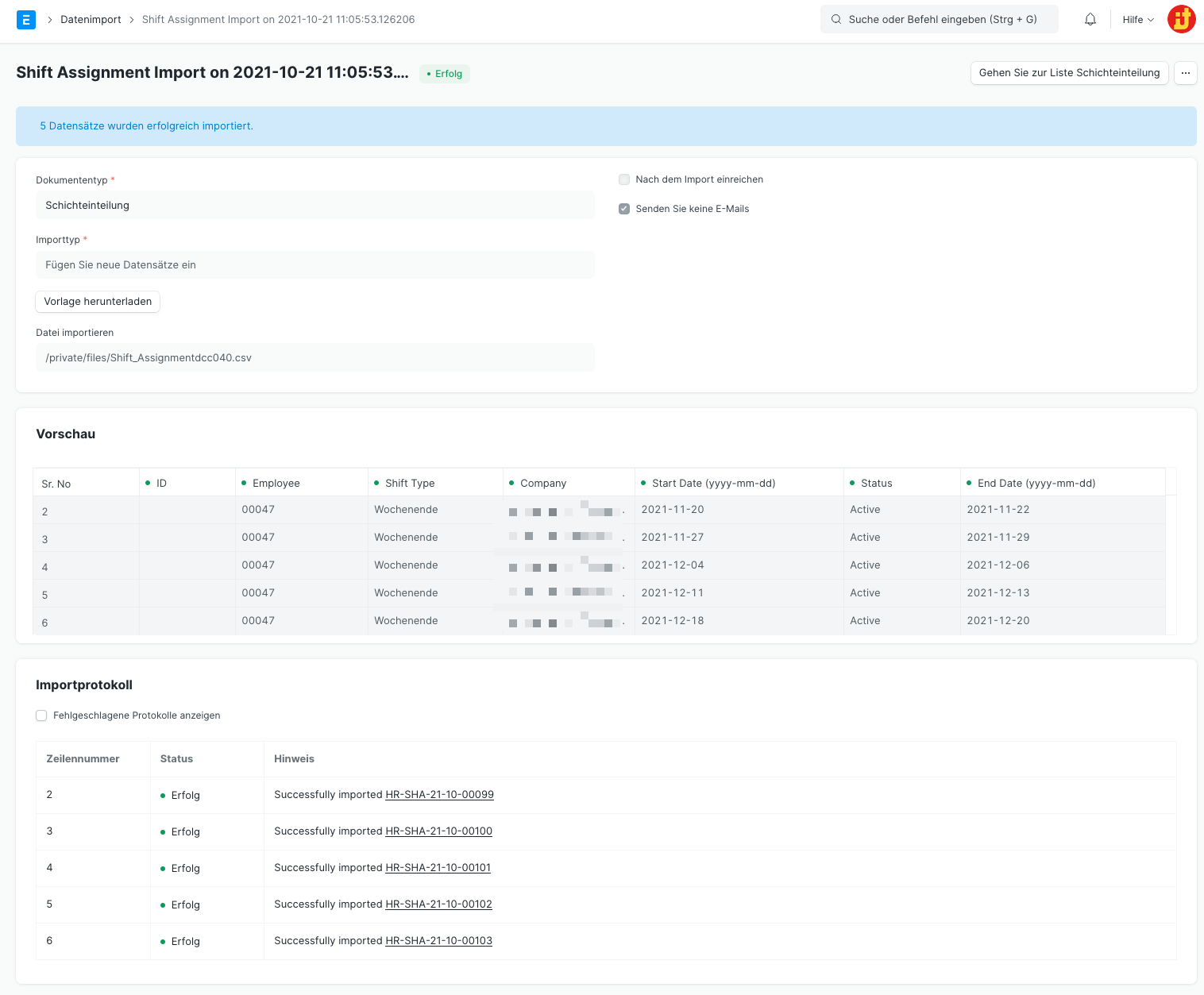Expand the Hilfe dropdown menu
The height and width of the screenshot is (995, 1204).
click(x=1138, y=20)
